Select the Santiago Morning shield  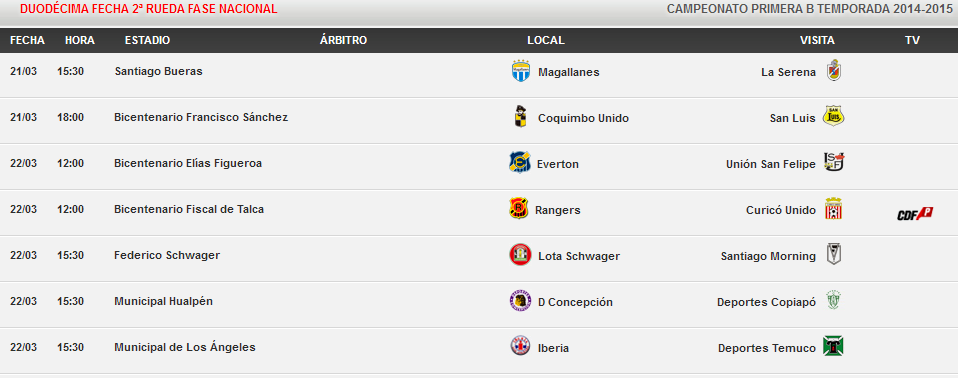coord(833,254)
